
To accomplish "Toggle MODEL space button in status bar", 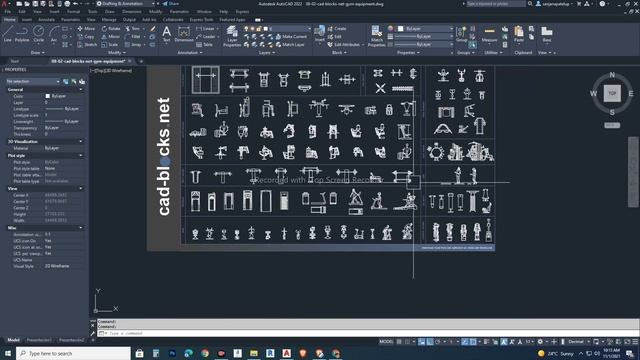I will pos(386,342).
